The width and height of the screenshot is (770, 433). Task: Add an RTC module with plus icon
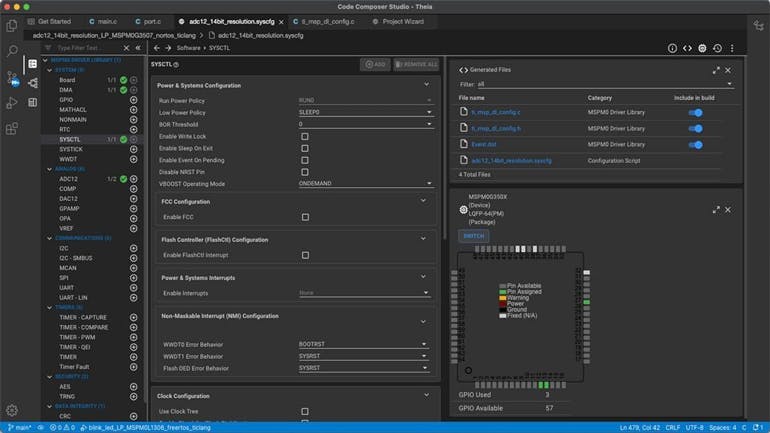(x=134, y=130)
